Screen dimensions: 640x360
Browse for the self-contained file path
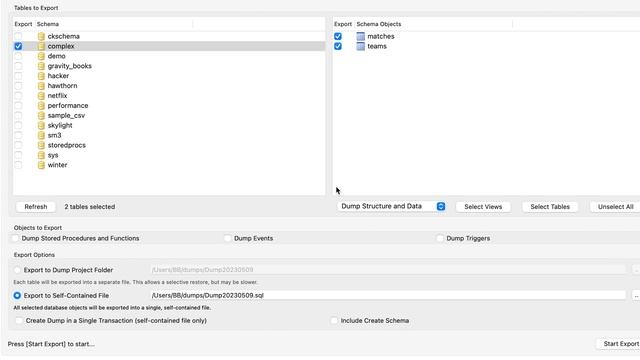pyautogui.click(x=636, y=295)
